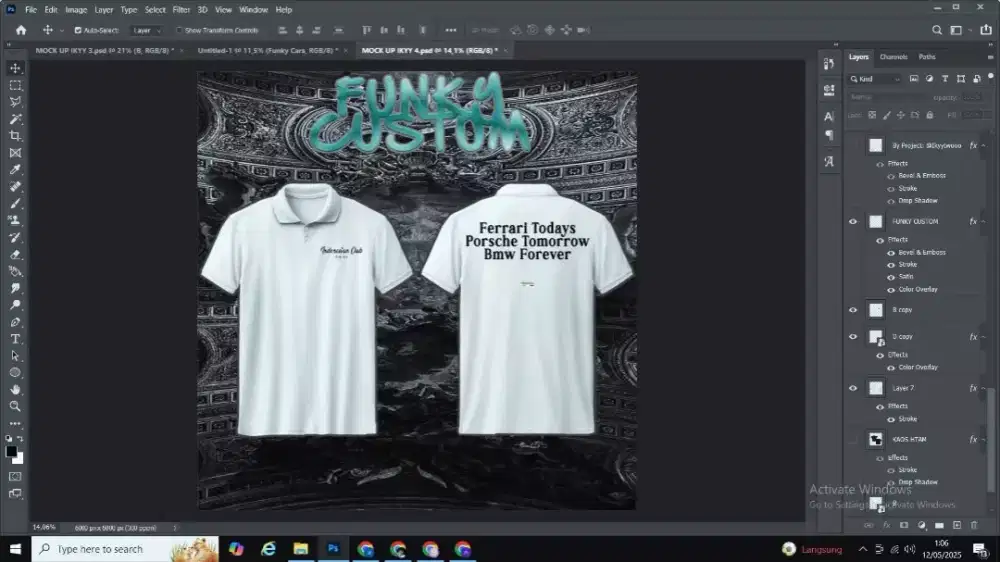Edit toolbar via three dots button
1000x562 pixels.
15,424
